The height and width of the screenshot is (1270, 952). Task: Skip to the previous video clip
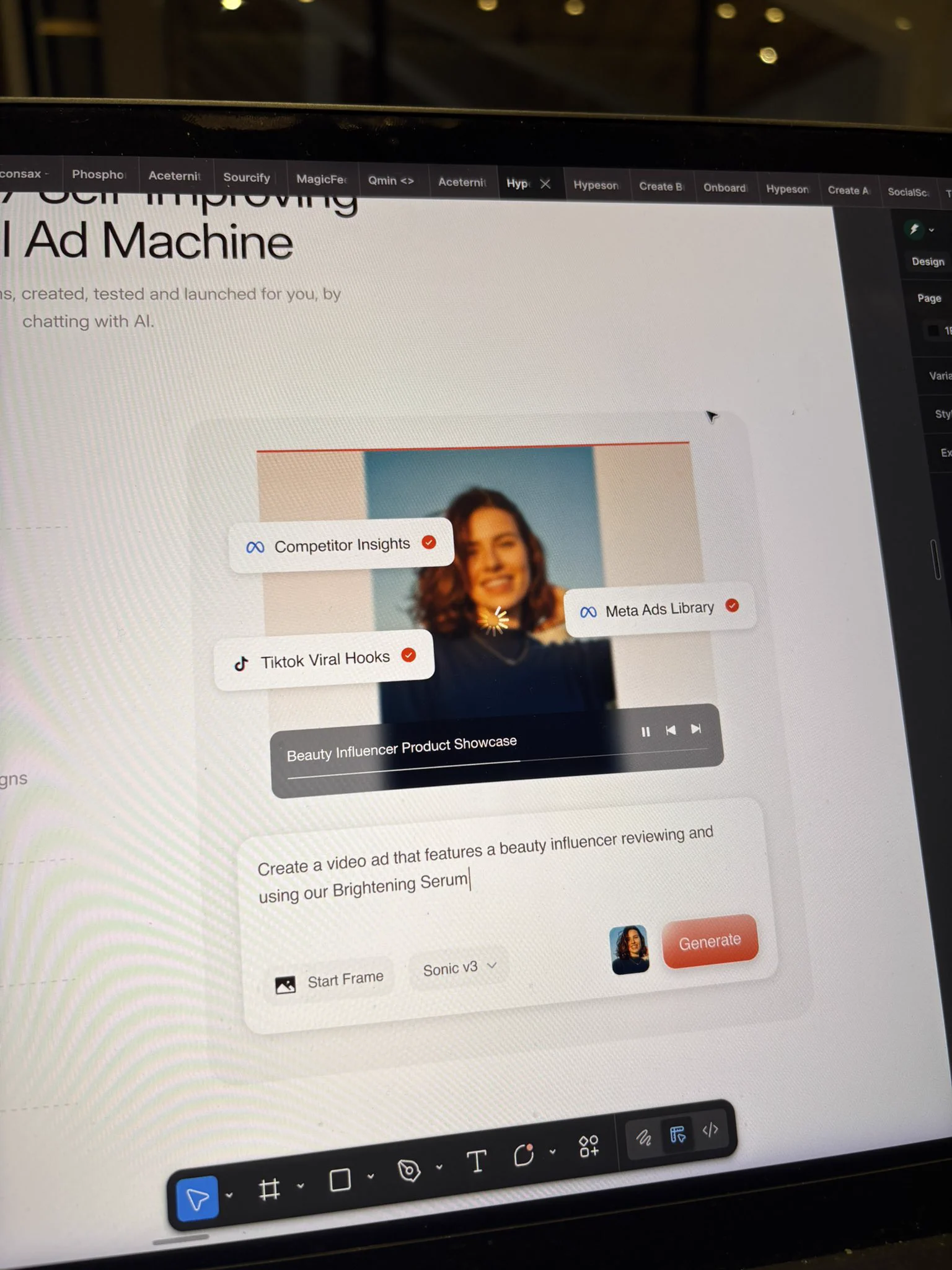coord(671,730)
